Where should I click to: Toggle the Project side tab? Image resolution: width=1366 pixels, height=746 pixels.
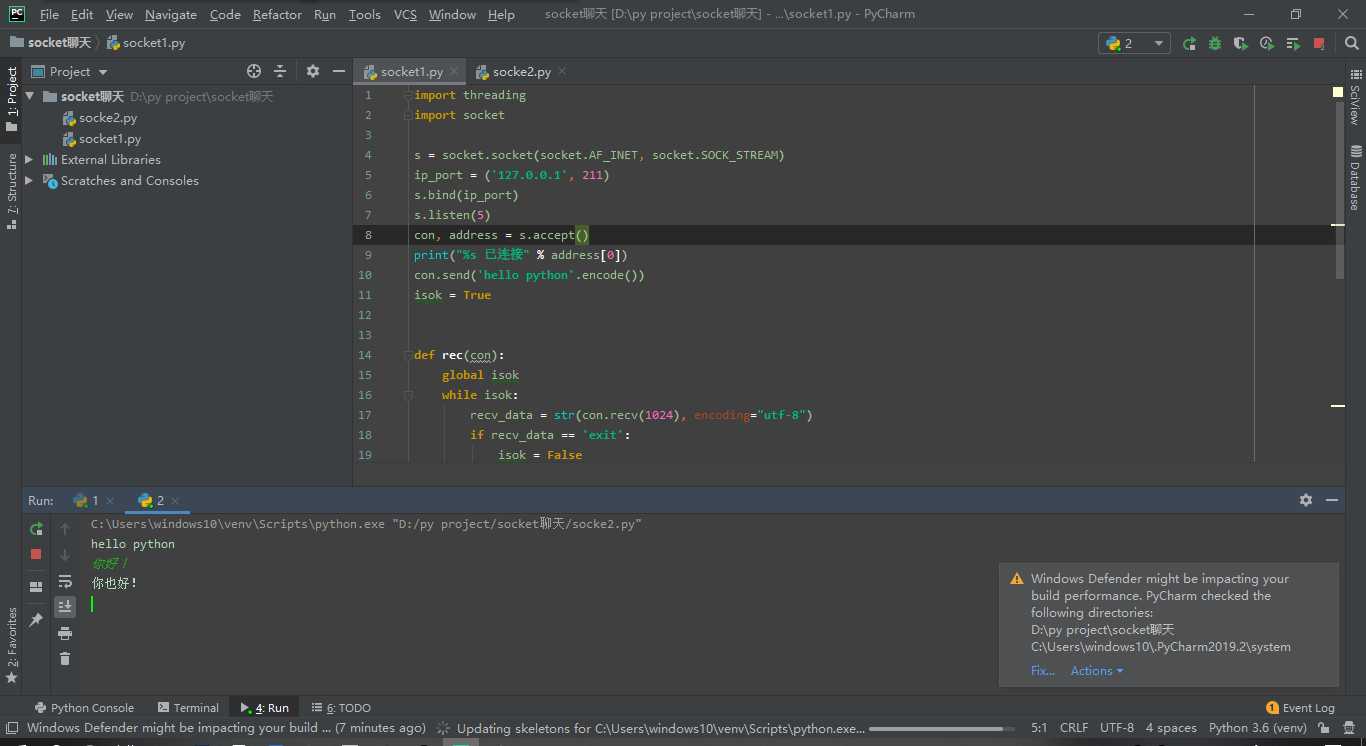pyautogui.click(x=11, y=100)
